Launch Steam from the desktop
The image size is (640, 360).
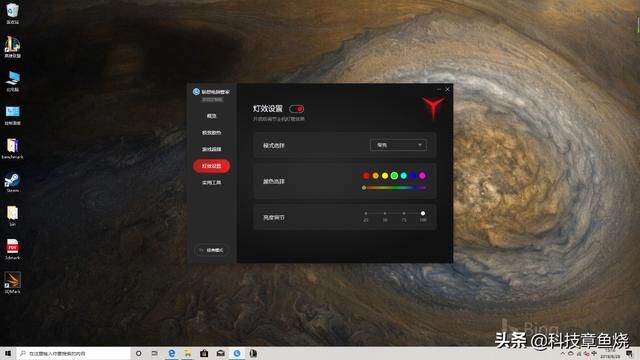[13, 182]
